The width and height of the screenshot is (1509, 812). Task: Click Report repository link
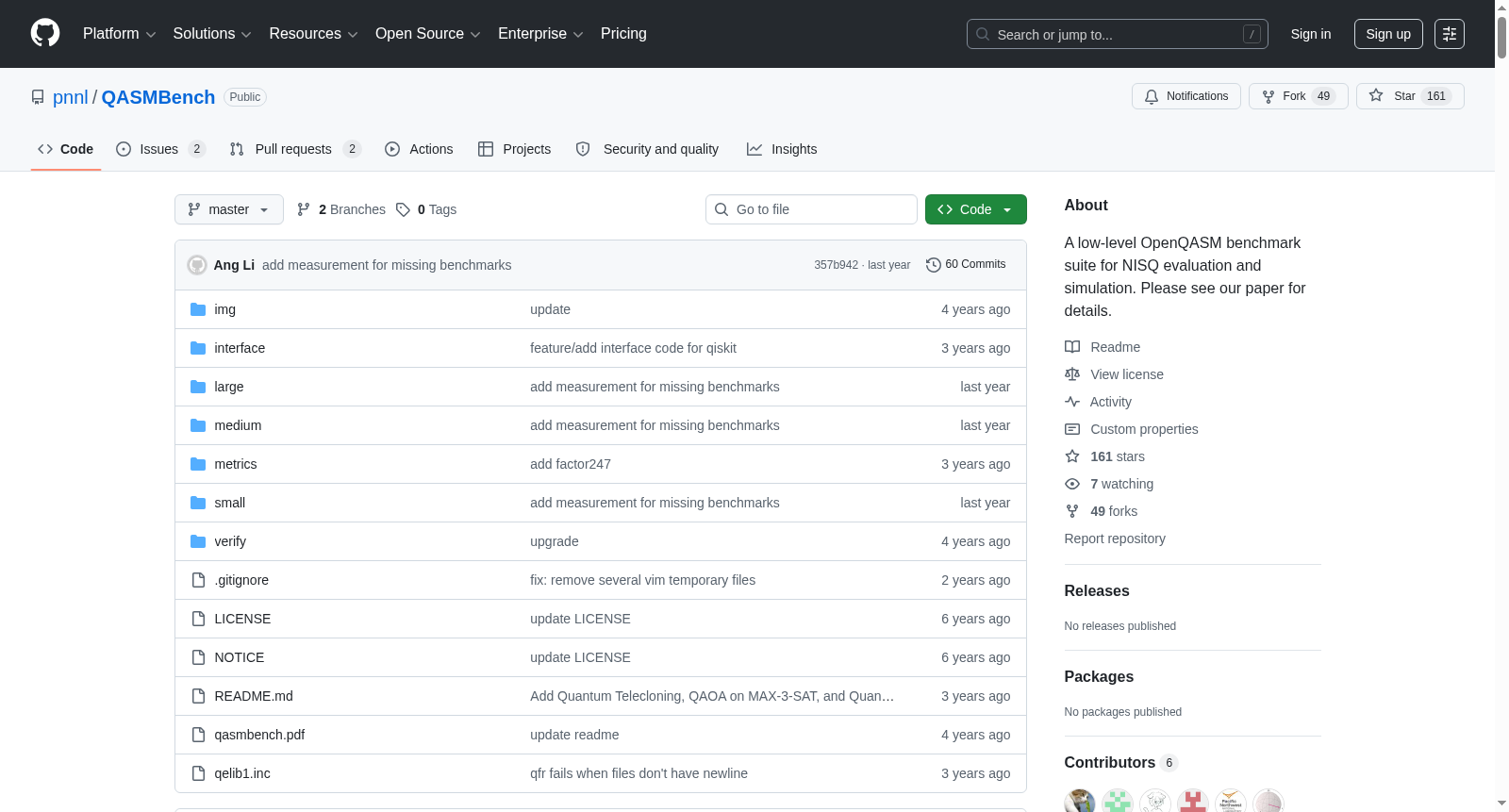point(1115,539)
